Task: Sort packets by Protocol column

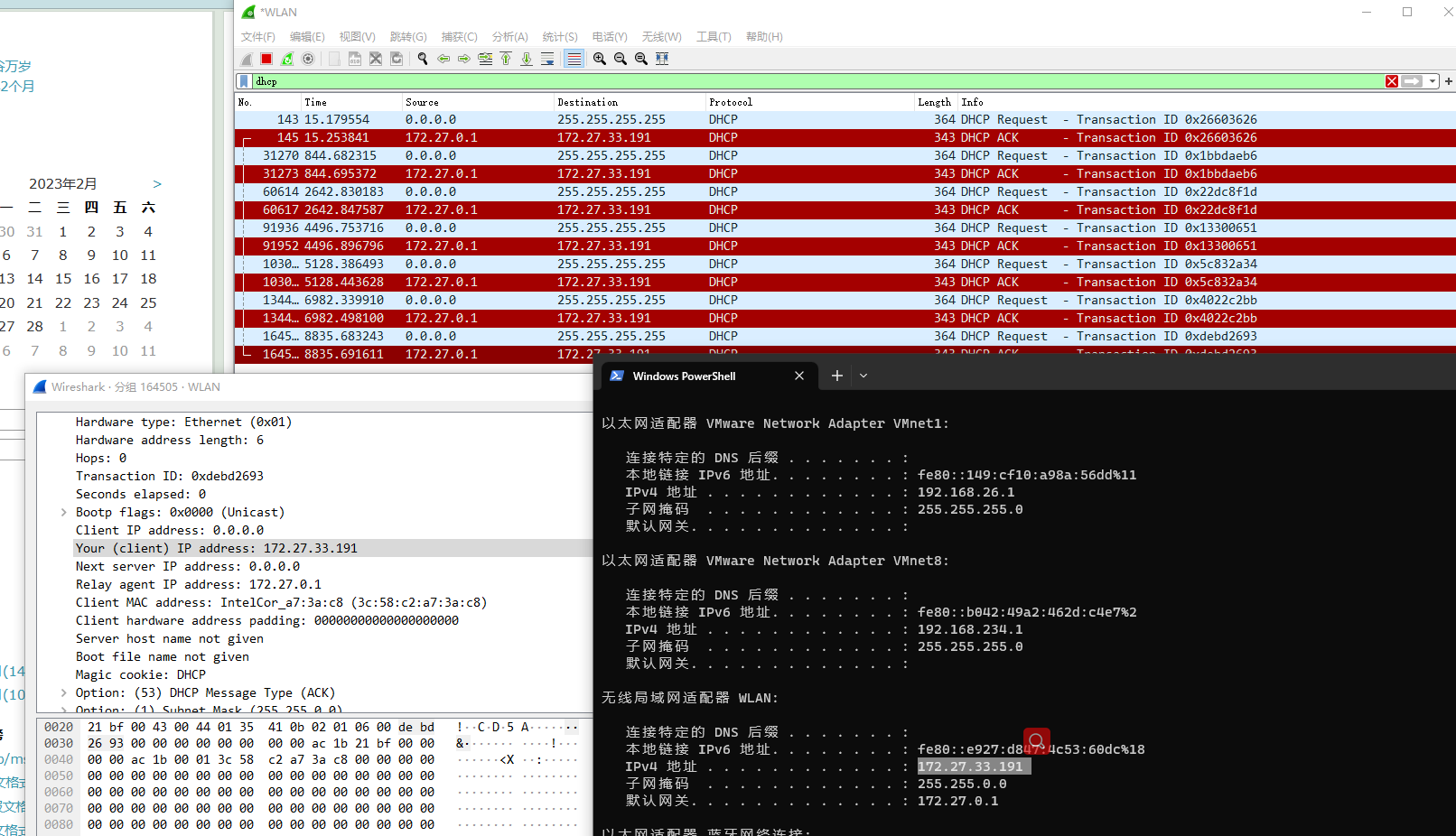Action: [809, 102]
